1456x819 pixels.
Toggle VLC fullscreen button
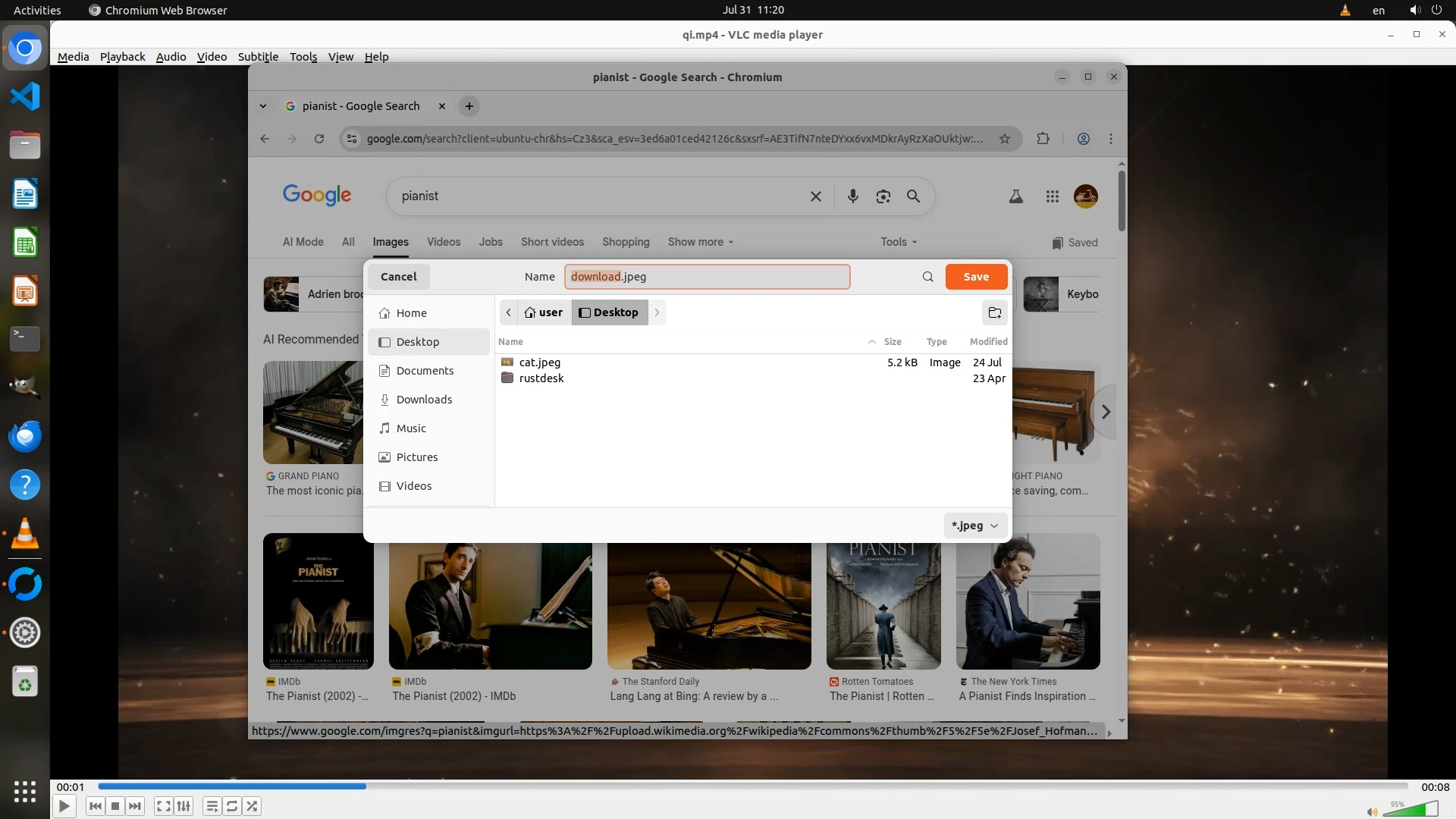tap(163, 806)
